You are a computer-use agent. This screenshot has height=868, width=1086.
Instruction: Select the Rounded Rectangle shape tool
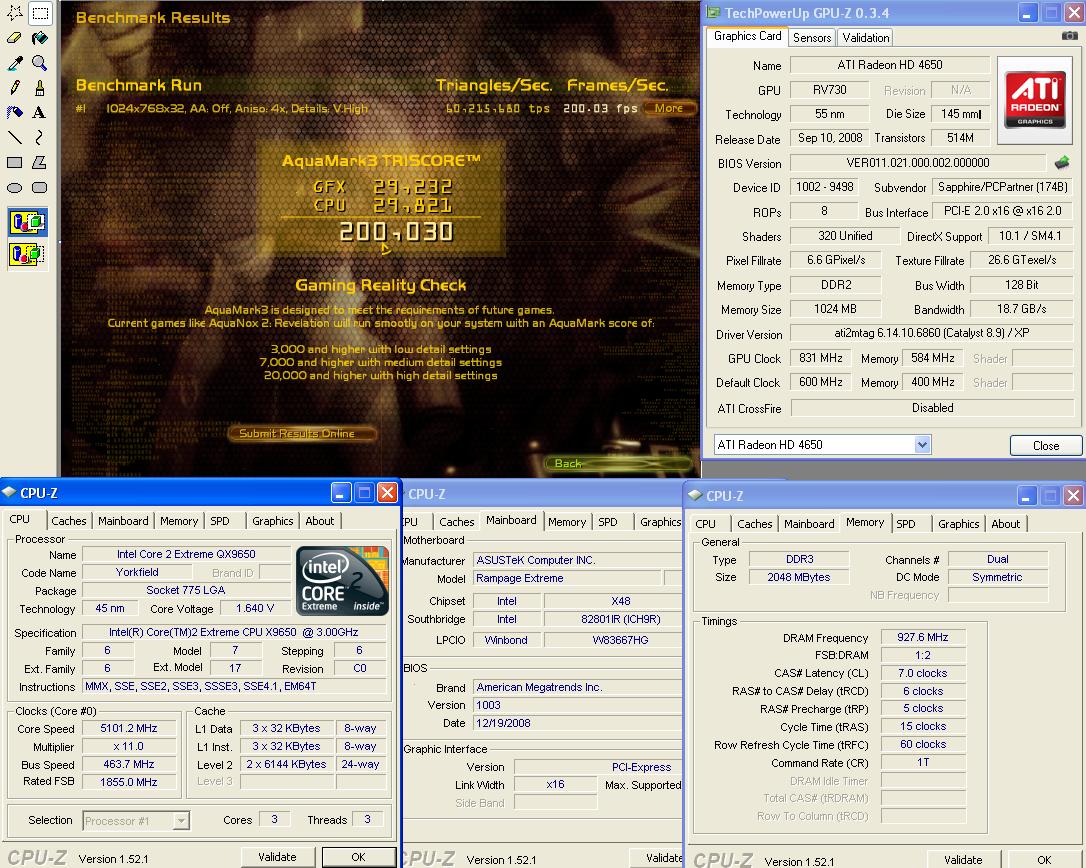pos(39,187)
